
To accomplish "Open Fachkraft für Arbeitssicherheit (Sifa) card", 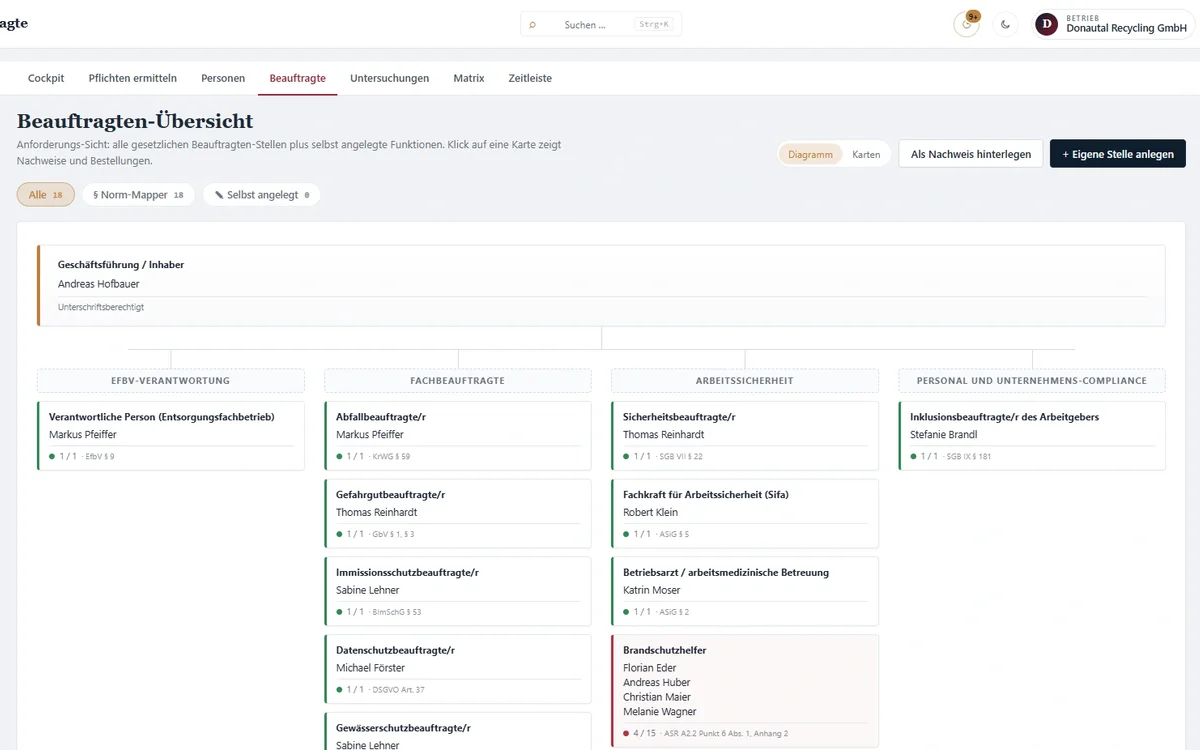I will pos(745,514).
